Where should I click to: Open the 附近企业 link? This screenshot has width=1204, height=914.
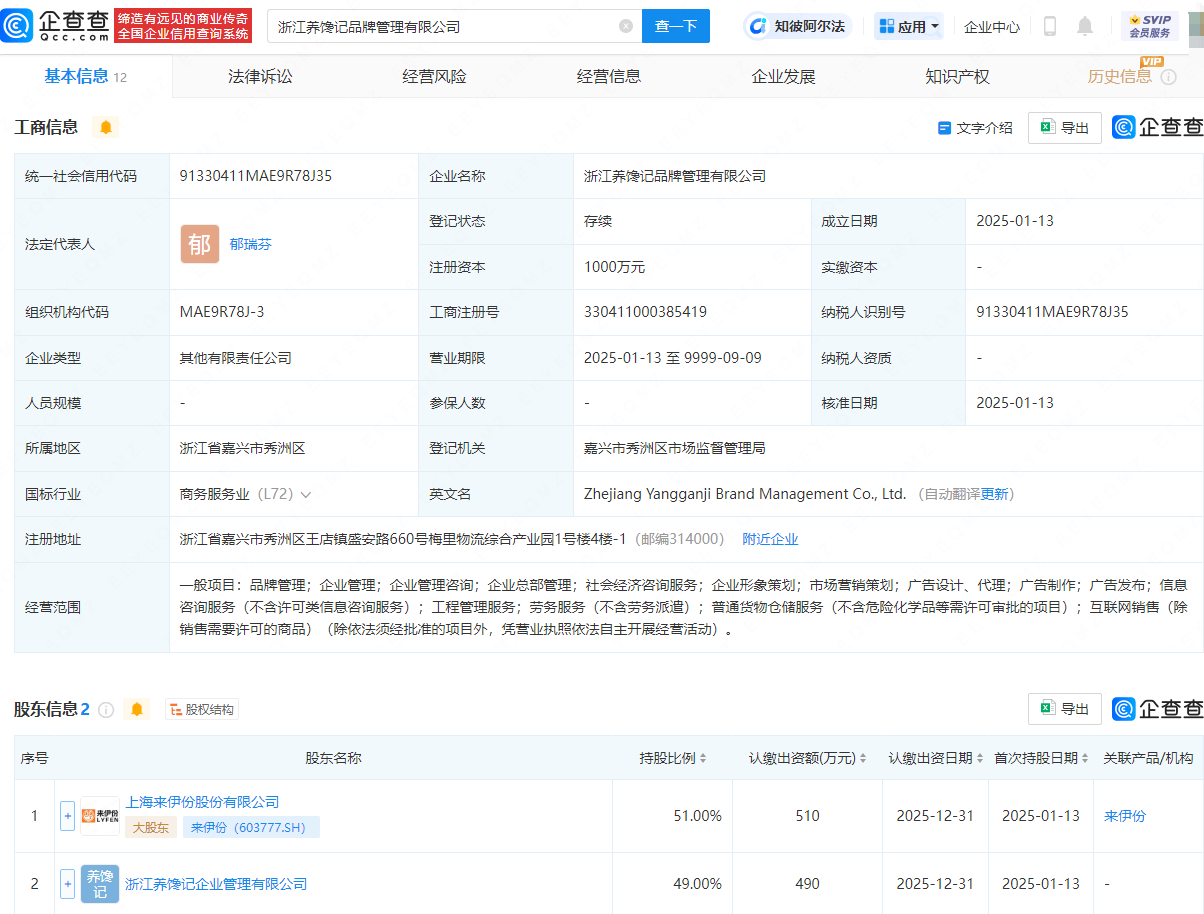point(770,539)
